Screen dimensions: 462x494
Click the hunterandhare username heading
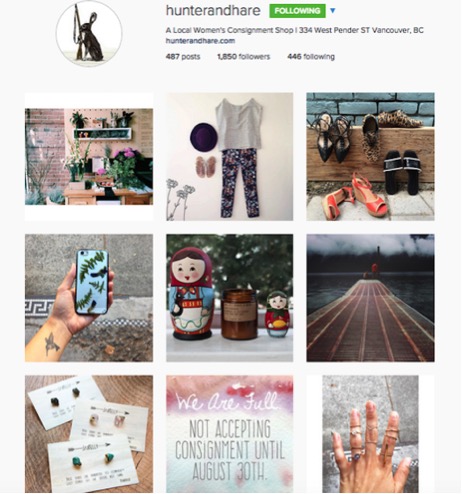213,11
